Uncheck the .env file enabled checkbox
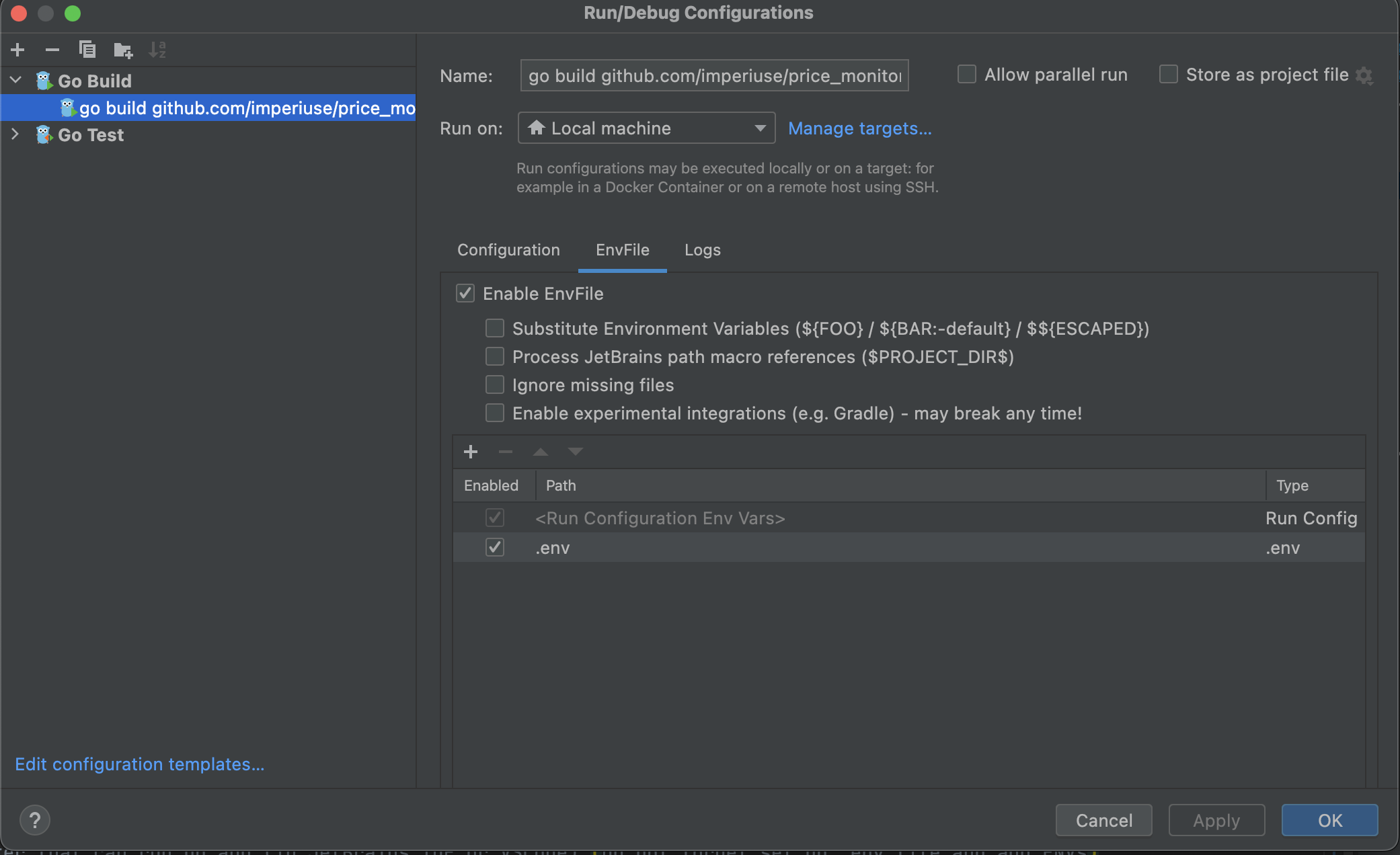The image size is (1400, 855). (495, 548)
